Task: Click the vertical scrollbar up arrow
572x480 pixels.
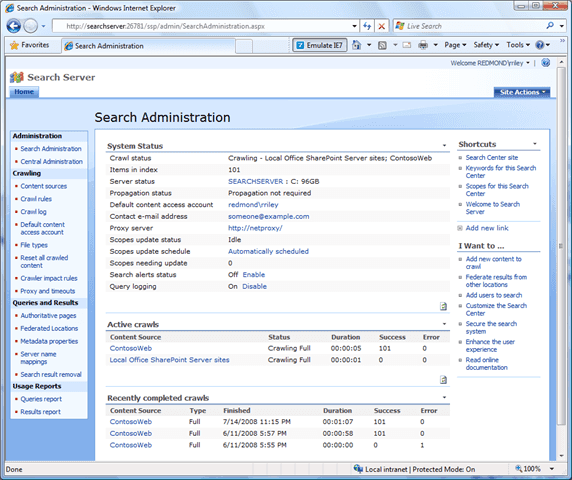Action: (561, 62)
